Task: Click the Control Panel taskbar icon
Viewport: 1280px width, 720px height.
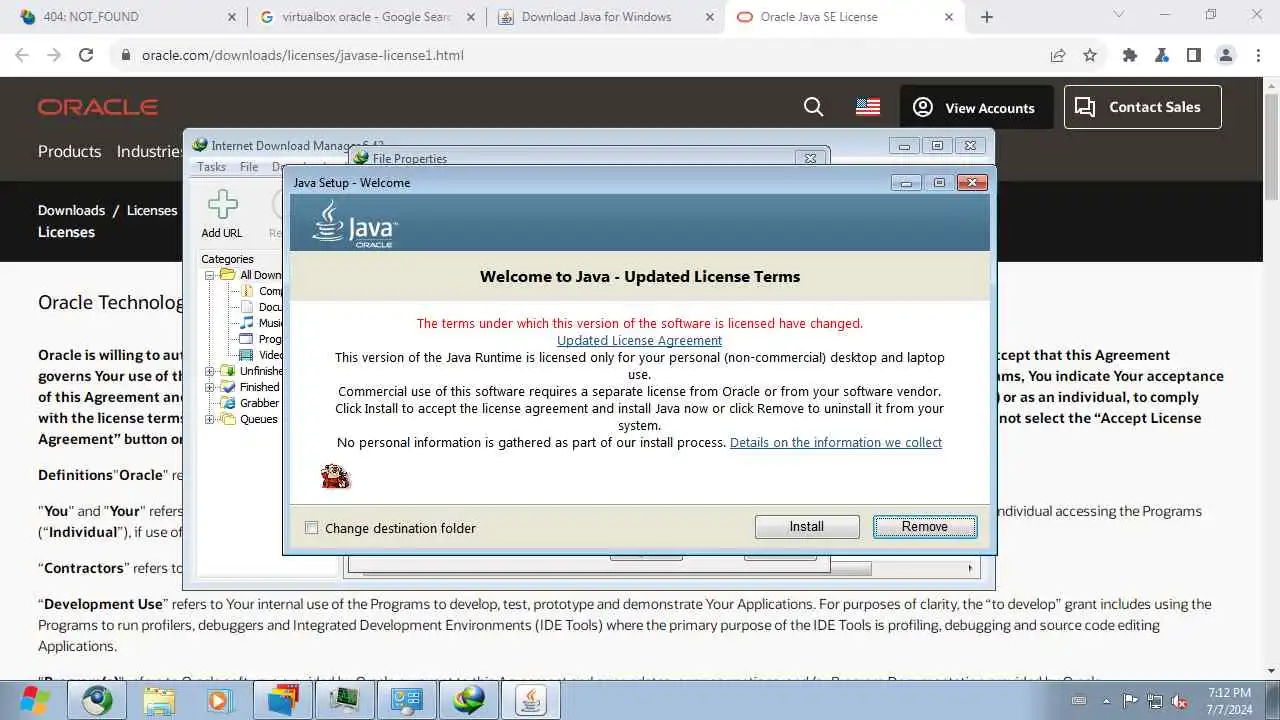Action: 407,700
